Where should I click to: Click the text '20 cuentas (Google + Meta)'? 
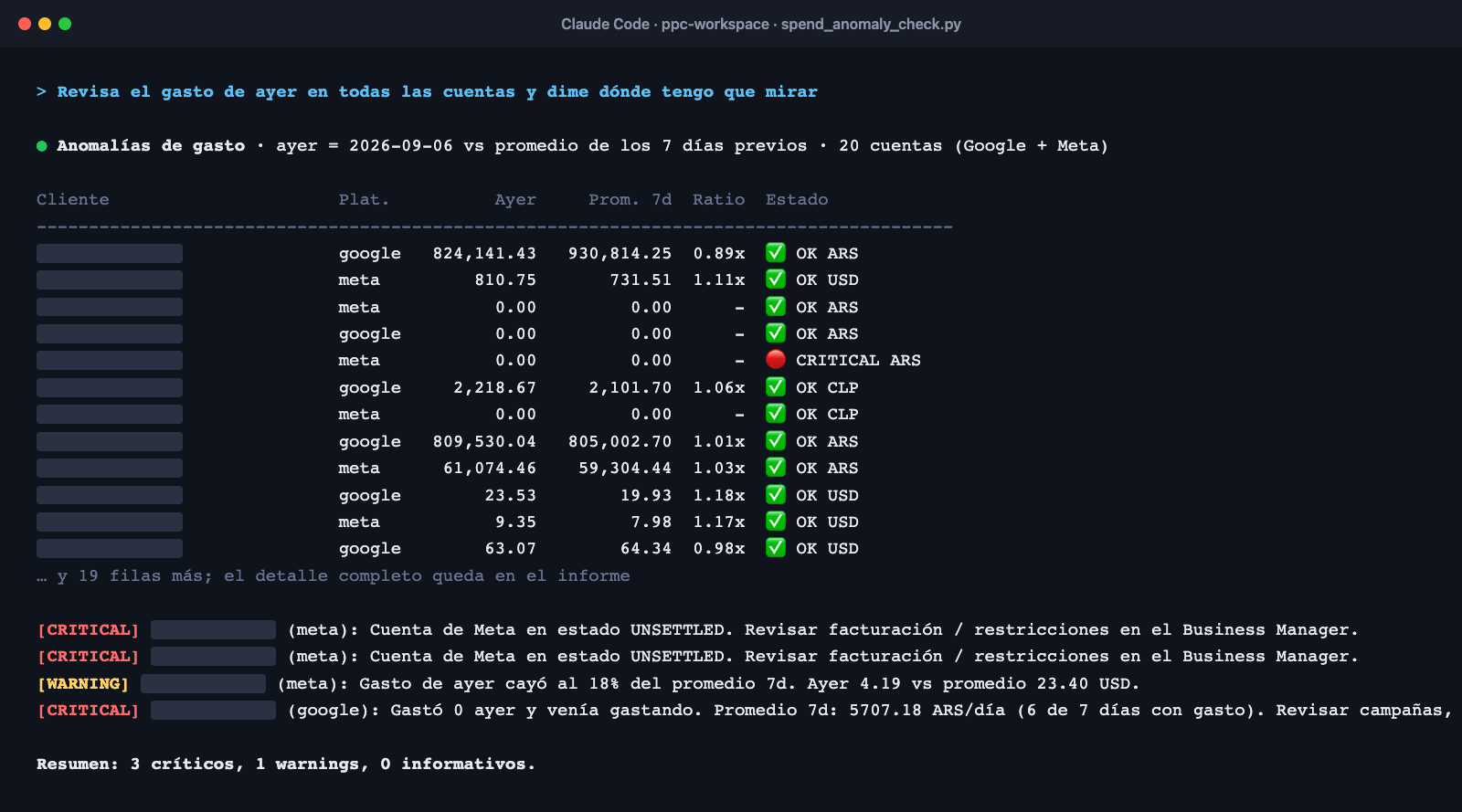coord(973,146)
